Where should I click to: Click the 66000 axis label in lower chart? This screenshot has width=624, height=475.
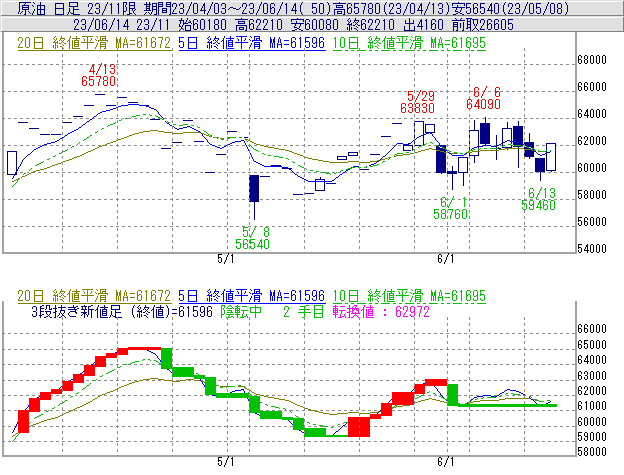click(592, 329)
